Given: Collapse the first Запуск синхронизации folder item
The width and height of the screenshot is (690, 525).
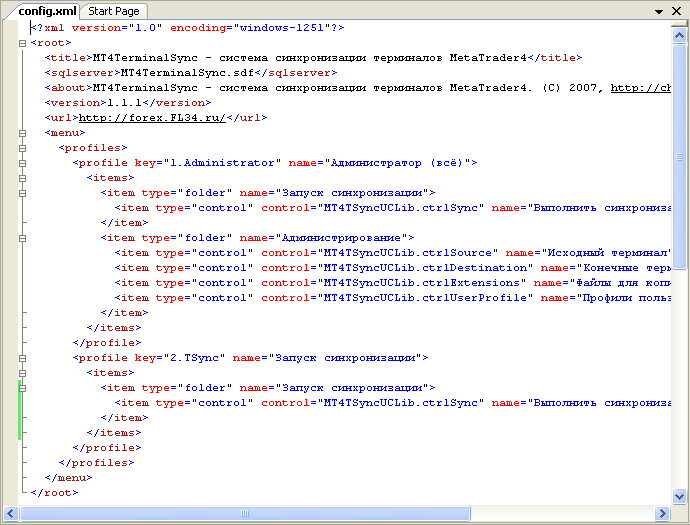Looking at the screenshot, I should (x=22, y=193).
